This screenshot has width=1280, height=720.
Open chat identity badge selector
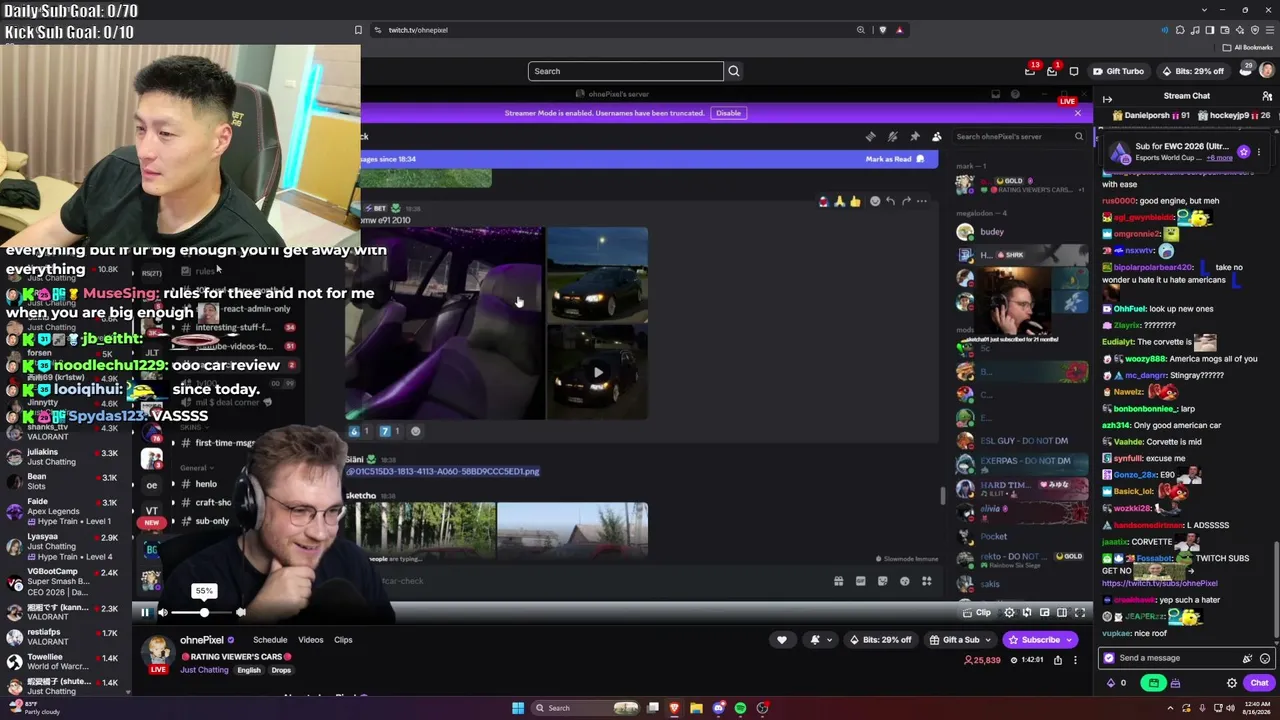point(1108,658)
